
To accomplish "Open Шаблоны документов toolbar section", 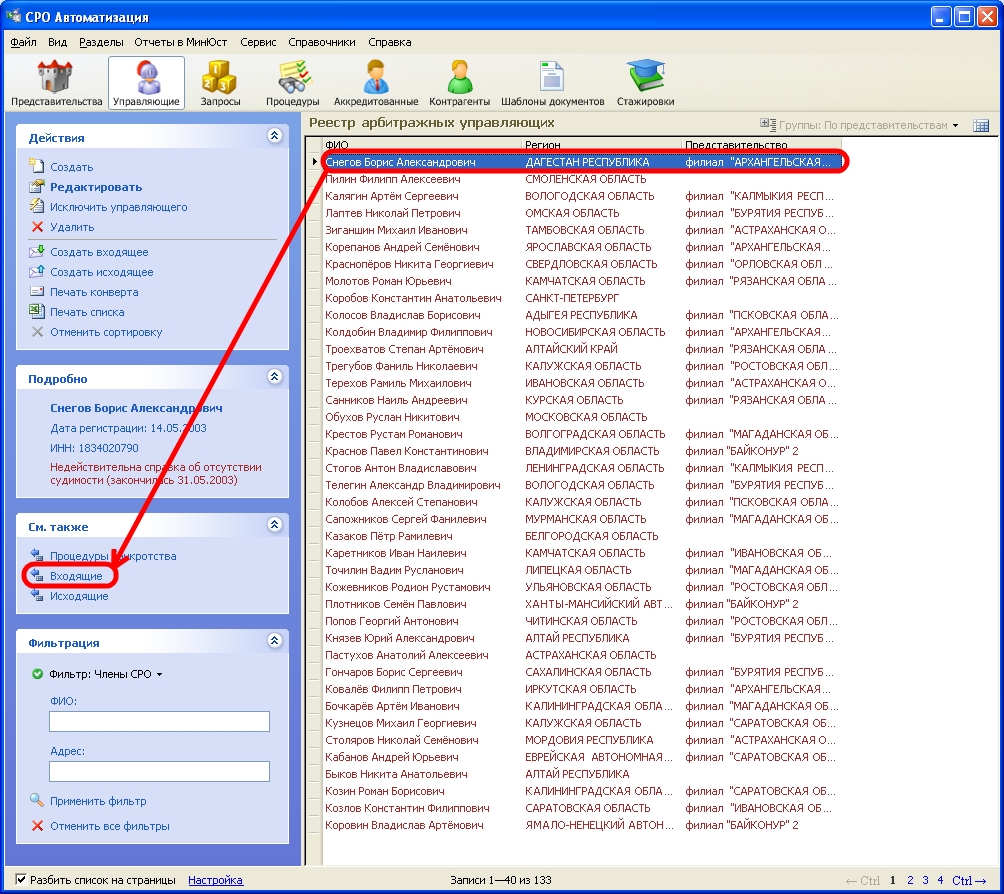I will click(552, 83).
